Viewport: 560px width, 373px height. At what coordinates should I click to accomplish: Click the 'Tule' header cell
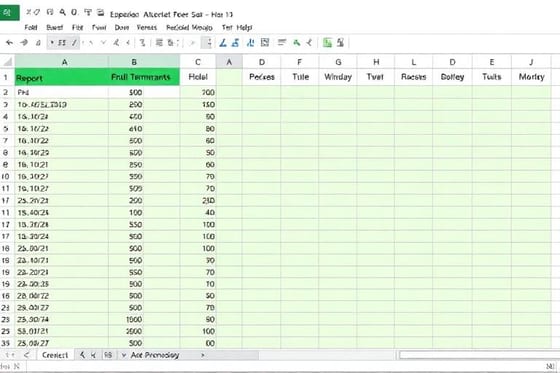tap(300, 77)
